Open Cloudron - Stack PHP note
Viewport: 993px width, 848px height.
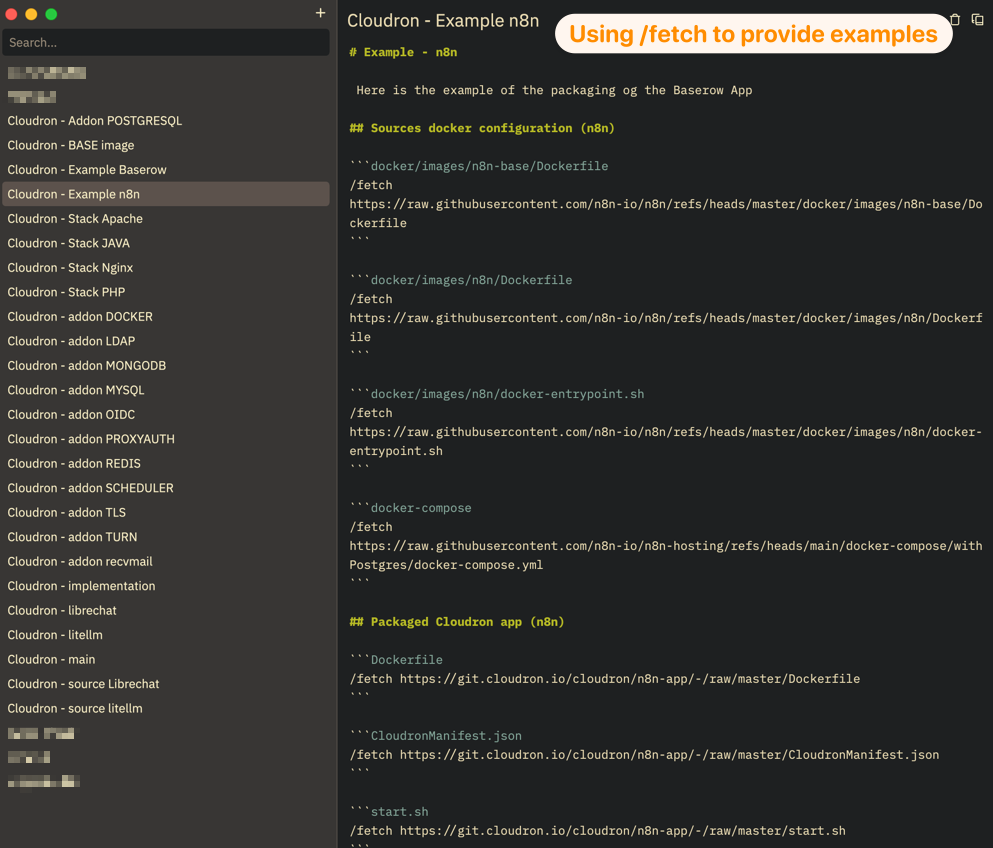pos(166,292)
